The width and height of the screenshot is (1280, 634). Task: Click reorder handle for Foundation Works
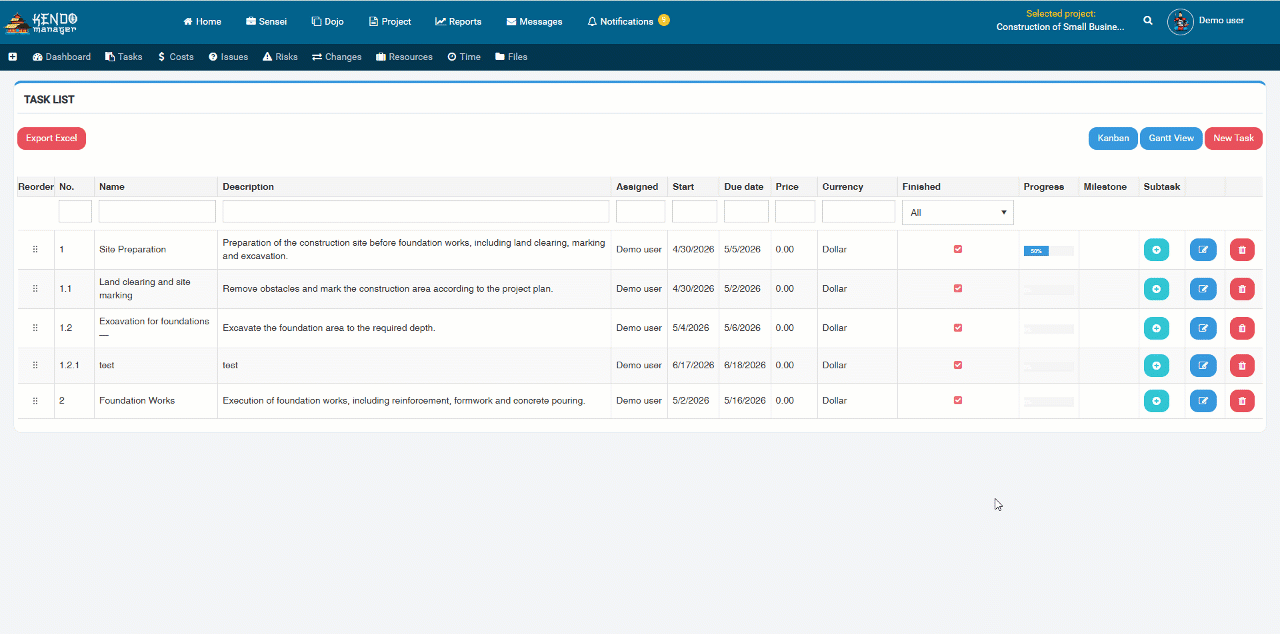[35, 400]
